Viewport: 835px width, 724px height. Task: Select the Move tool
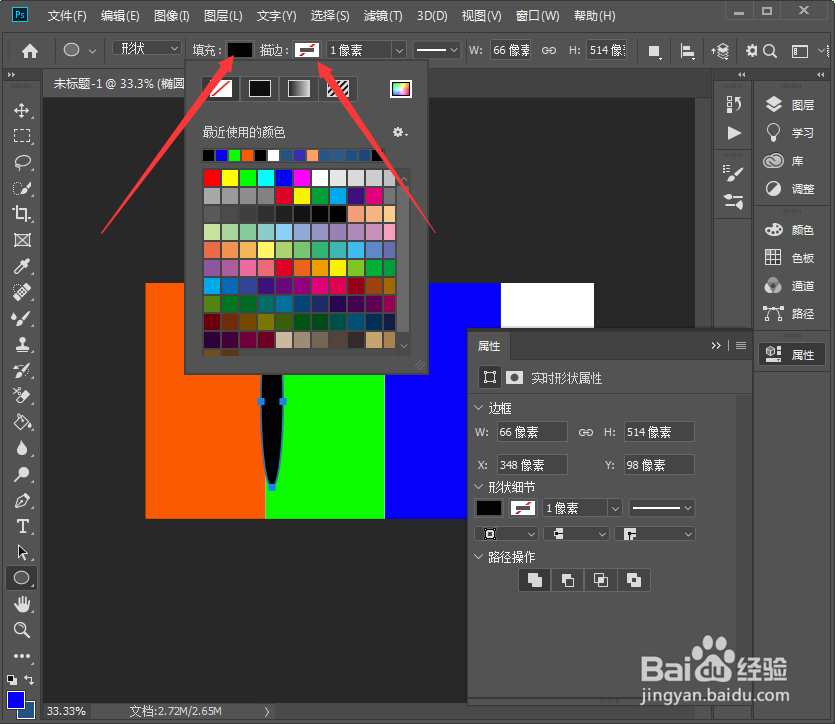[x=22, y=110]
